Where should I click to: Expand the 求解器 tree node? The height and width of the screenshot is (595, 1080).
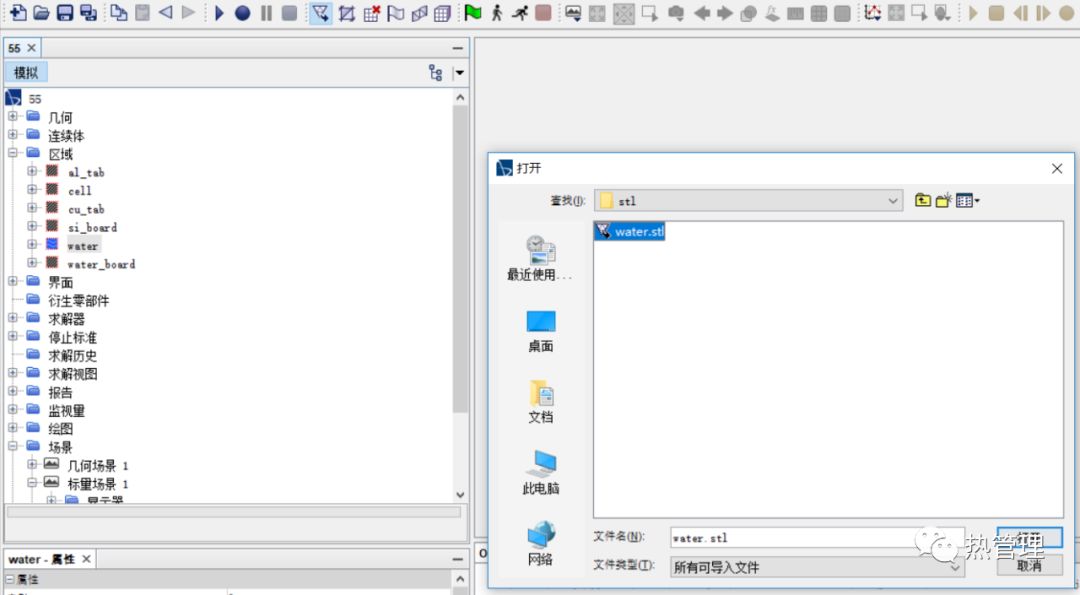click(12, 317)
